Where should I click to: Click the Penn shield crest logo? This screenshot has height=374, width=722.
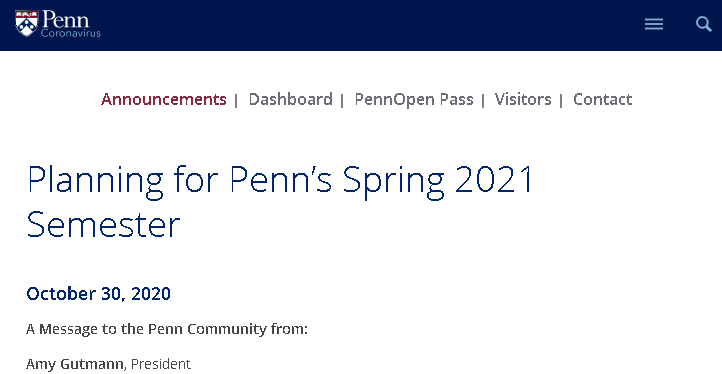pyautogui.click(x=27, y=23)
